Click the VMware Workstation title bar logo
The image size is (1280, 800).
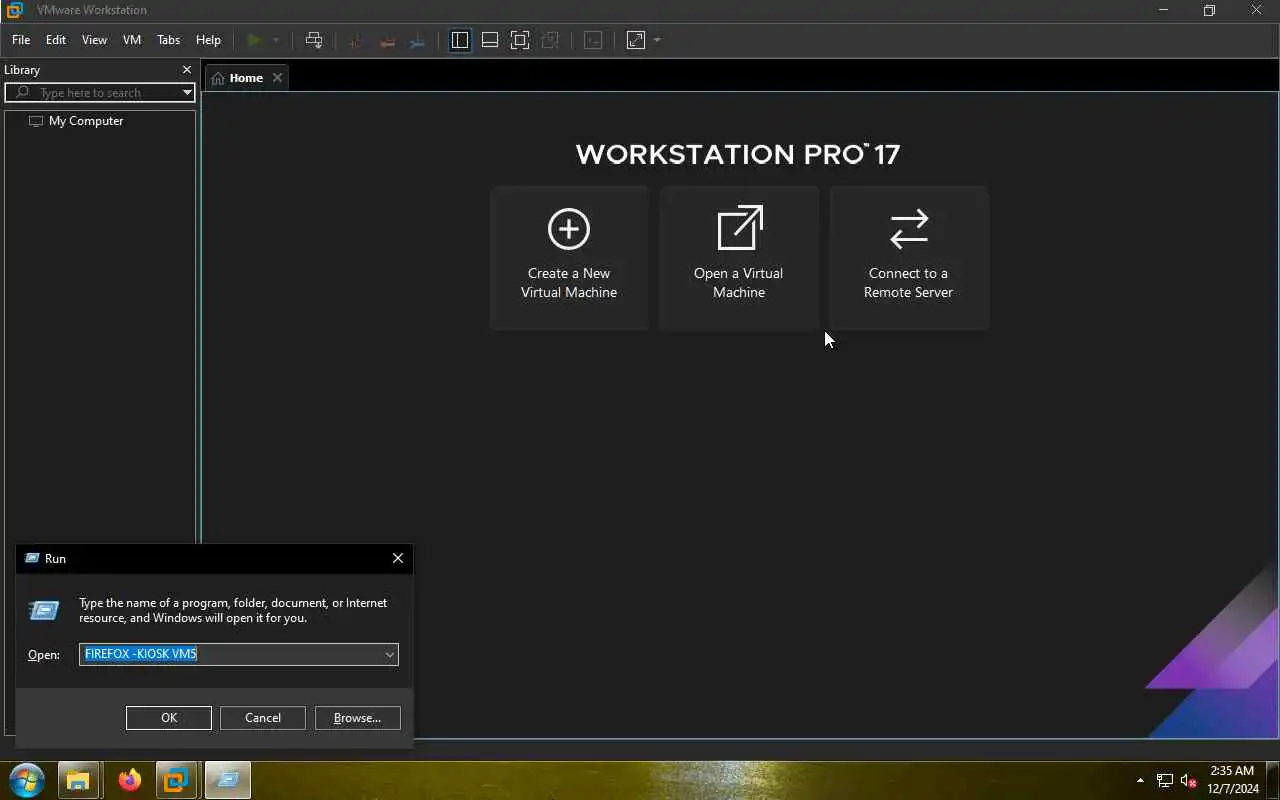tap(14, 10)
